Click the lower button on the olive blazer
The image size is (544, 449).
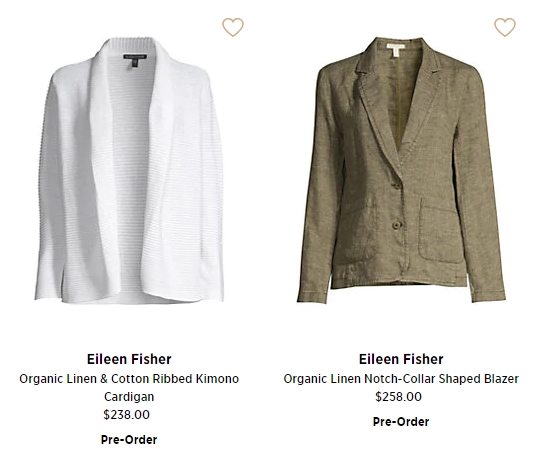[397, 225]
